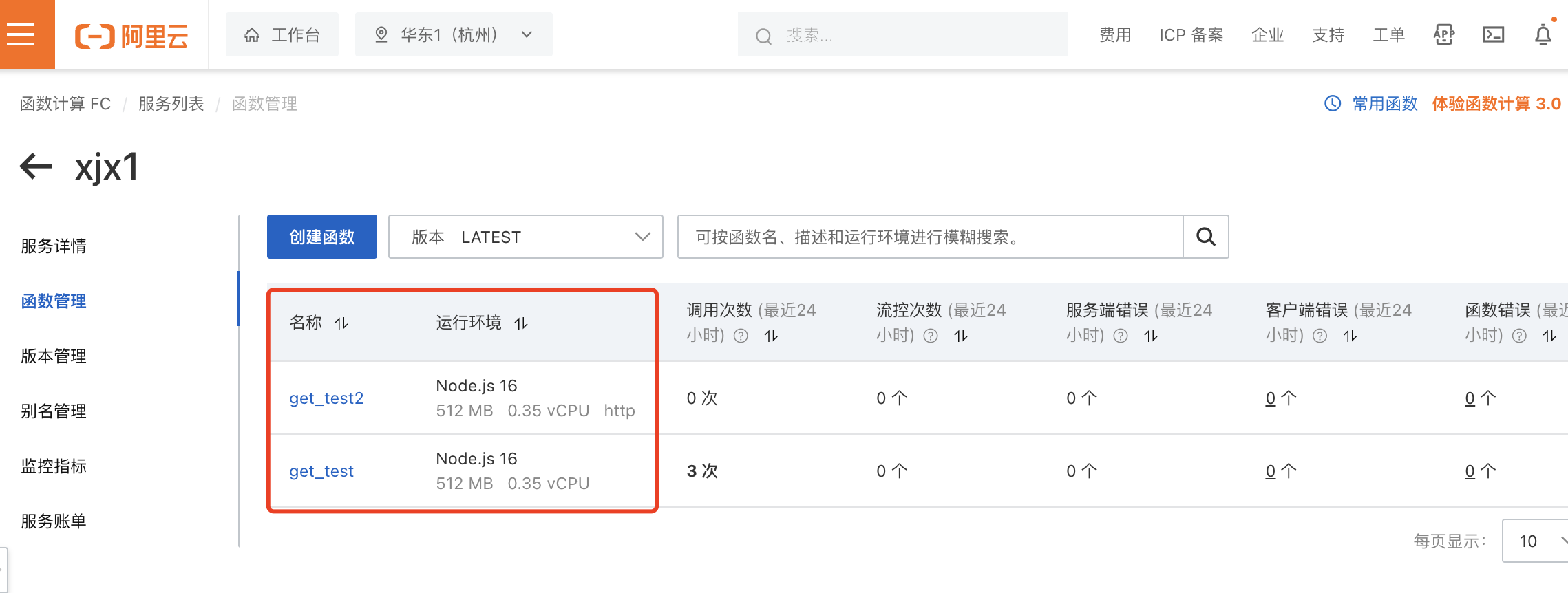This screenshot has width=1568, height=593.
Task: Show help for 流控次数 column
Action: 931,336
